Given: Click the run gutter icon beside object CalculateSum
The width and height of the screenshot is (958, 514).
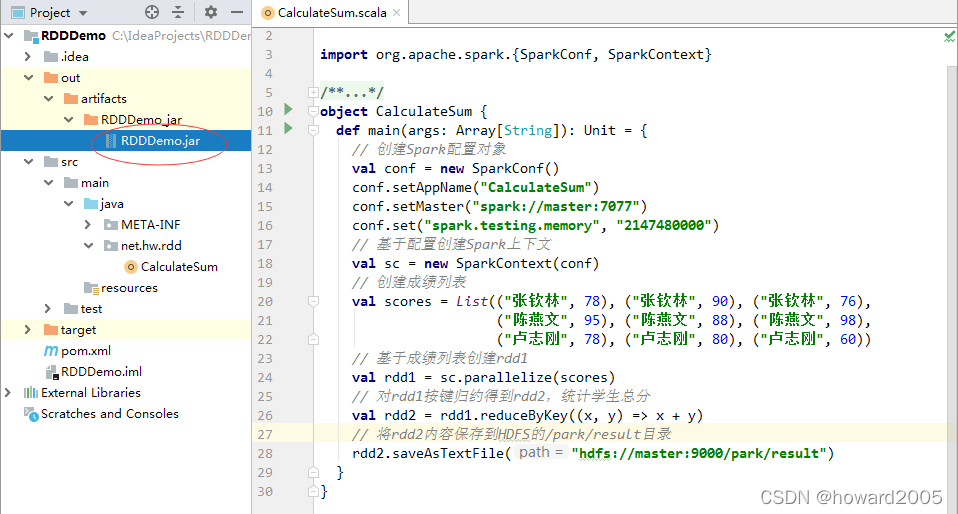Looking at the screenshot, I should [288, 110].
